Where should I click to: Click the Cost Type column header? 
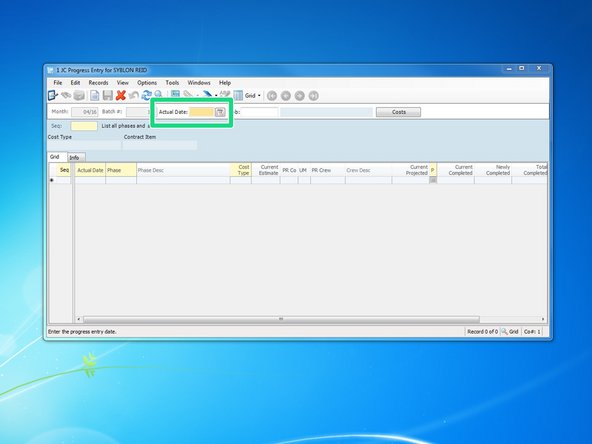point(241,170)
